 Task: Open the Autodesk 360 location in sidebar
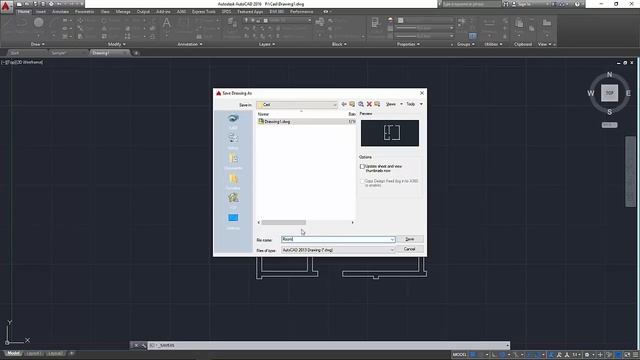(233, 121)
